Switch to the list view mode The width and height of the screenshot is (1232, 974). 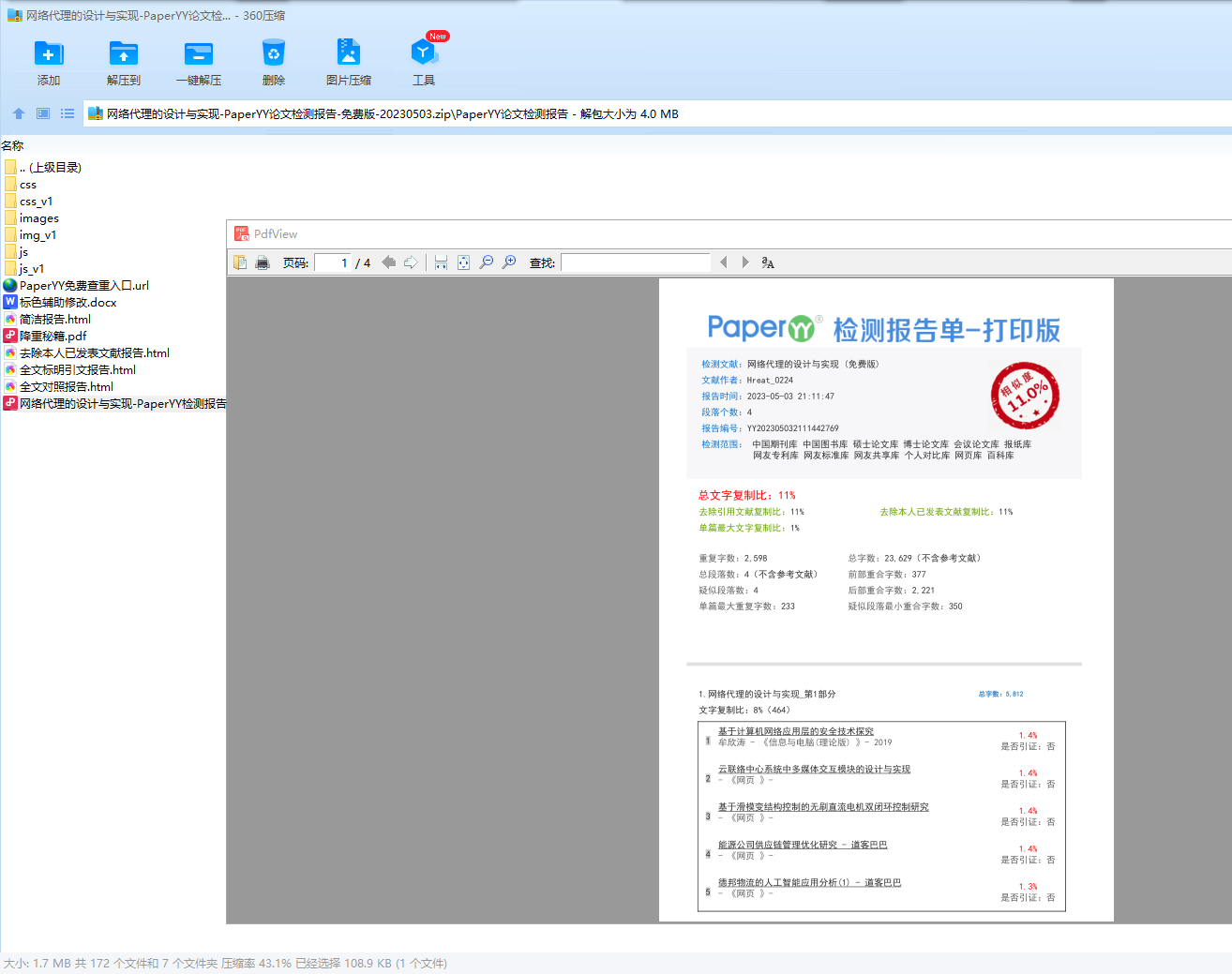click(68, 113)
